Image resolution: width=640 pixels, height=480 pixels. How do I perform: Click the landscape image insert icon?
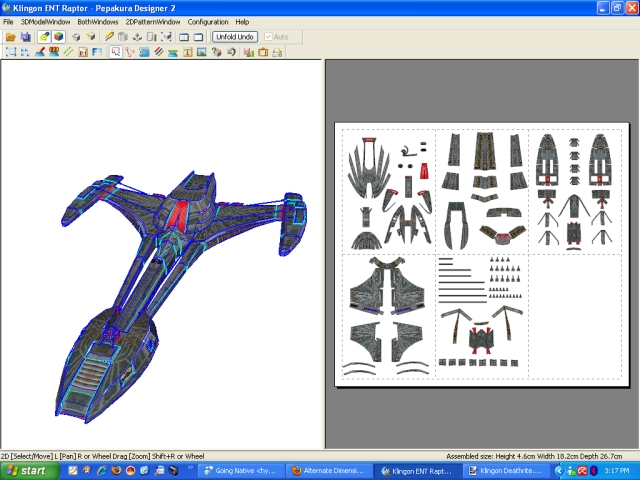(x=202, y=52)
